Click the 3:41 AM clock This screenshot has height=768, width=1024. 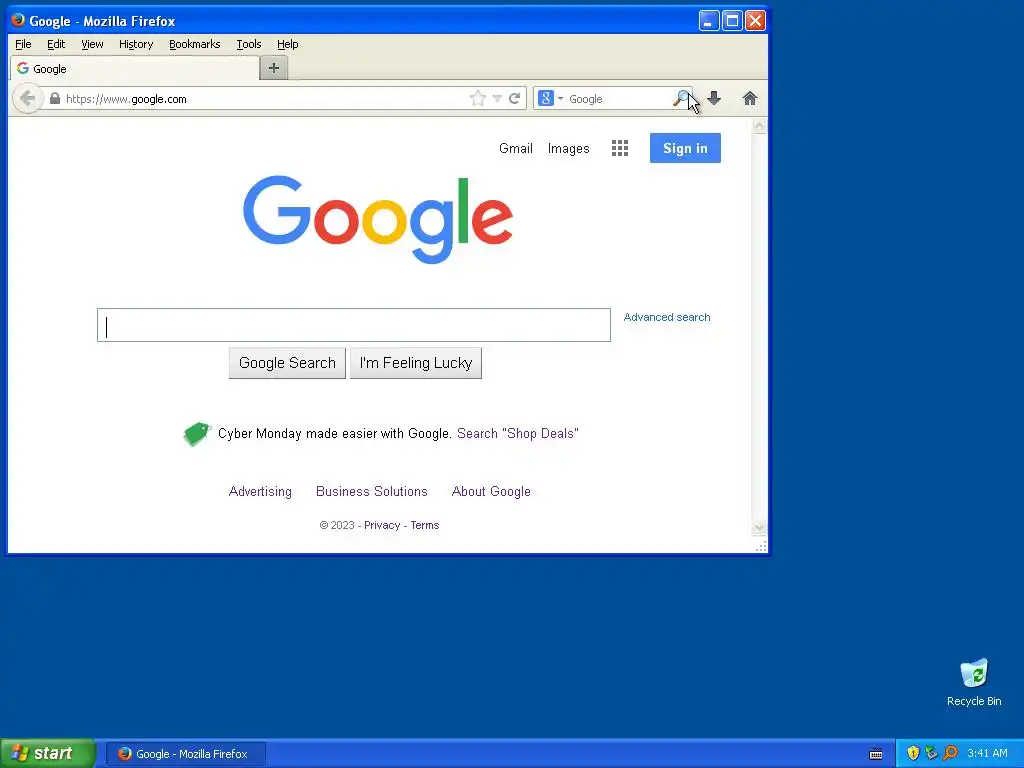[x=987, y=754]
